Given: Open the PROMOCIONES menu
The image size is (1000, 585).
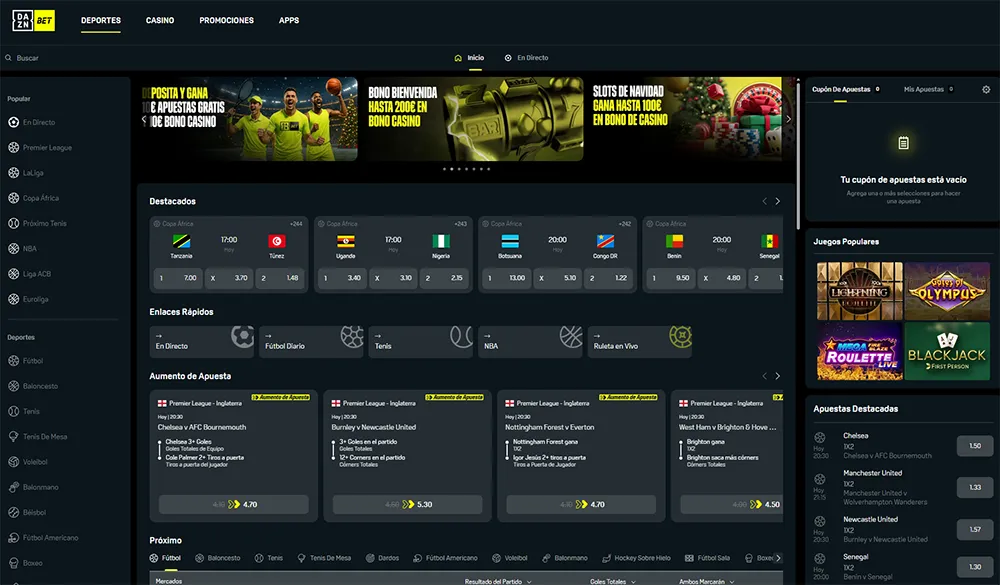Looking at the screenshot, I should point(226,20).
